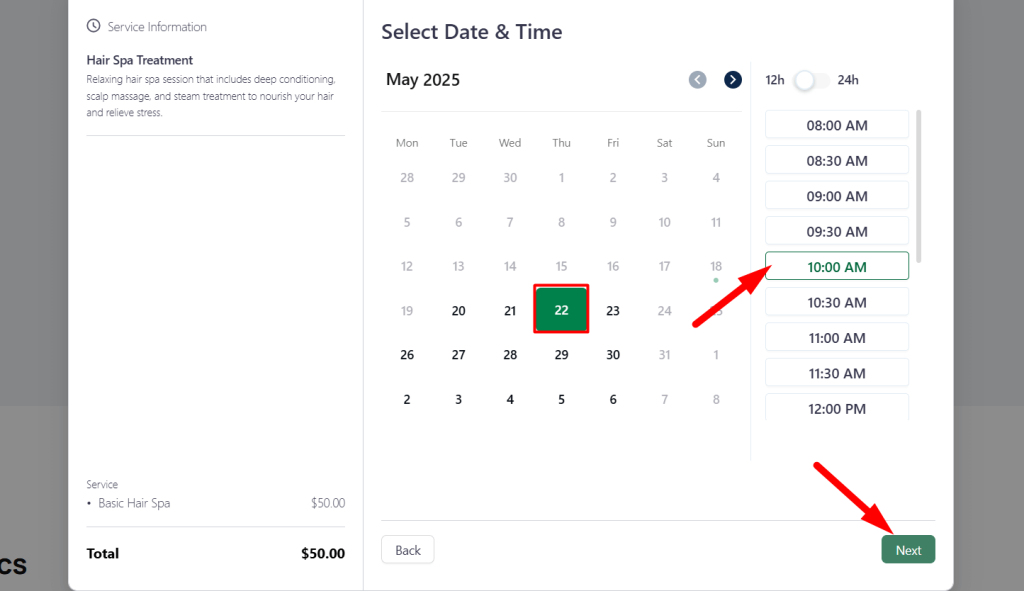The height and width of the screenshot is (591, 1024).
Task: Select May 29 in calendar
Action: 561,355
